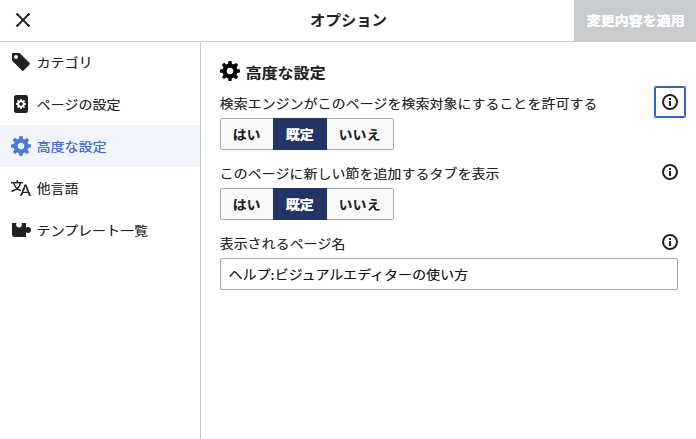This screenshot has width=696, height=439.
Task: Open the 他言語 section
Action: [100, 188]
